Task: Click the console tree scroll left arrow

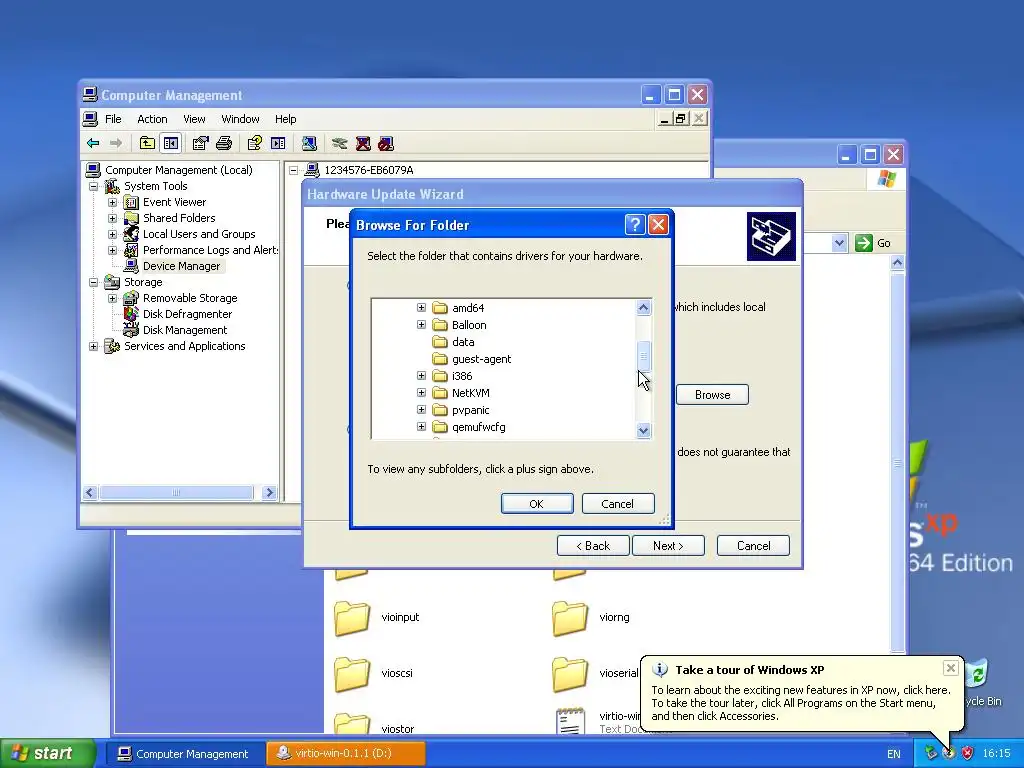Action: 90,492
